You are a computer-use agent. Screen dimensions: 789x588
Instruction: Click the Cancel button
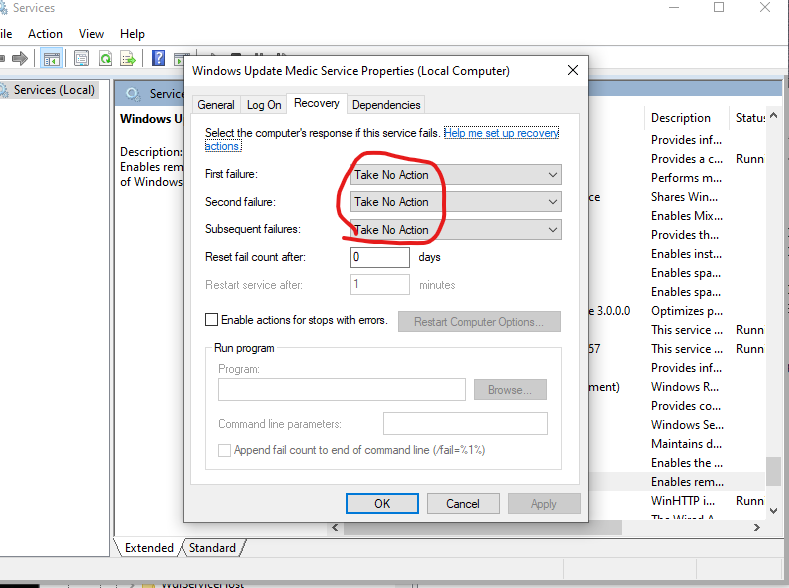(x=463, y=503)
